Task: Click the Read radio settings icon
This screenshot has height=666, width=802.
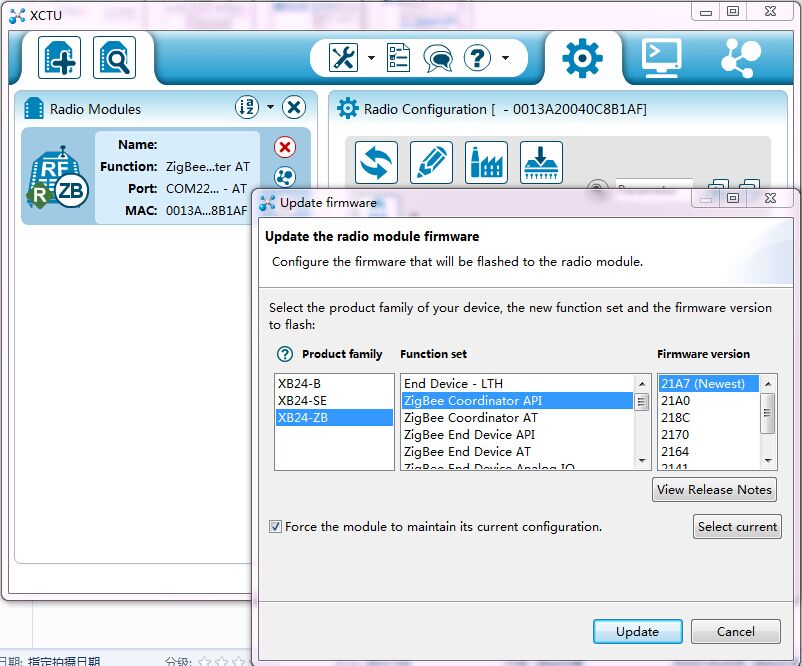Action: 376,163
